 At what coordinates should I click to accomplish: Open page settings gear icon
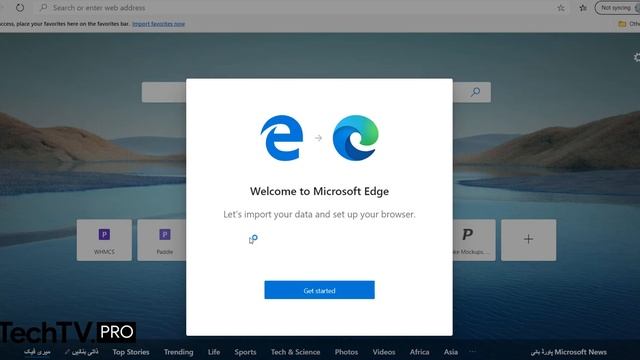tap(636, 57)
